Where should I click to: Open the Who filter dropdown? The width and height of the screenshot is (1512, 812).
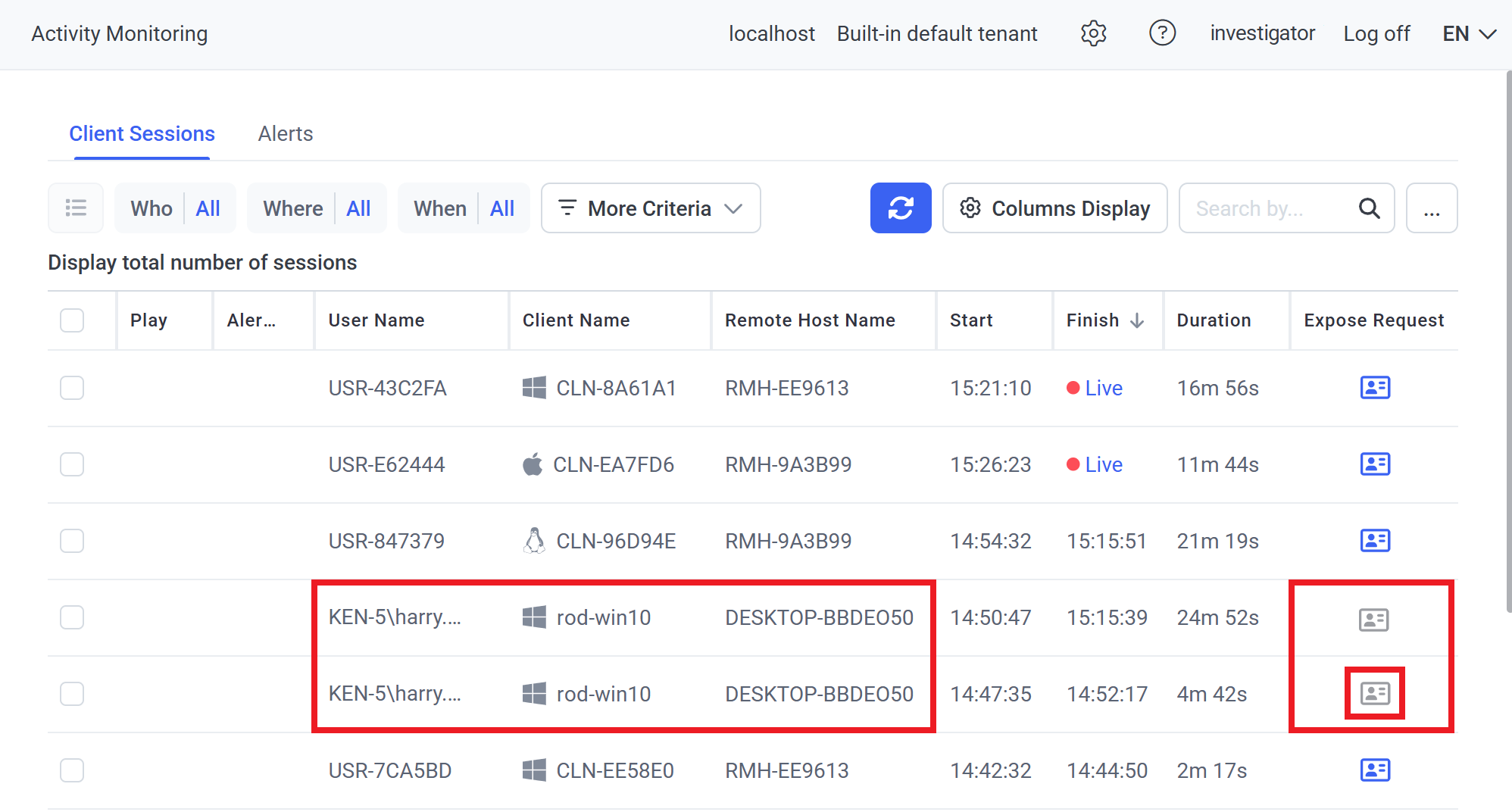coord(175,208)
